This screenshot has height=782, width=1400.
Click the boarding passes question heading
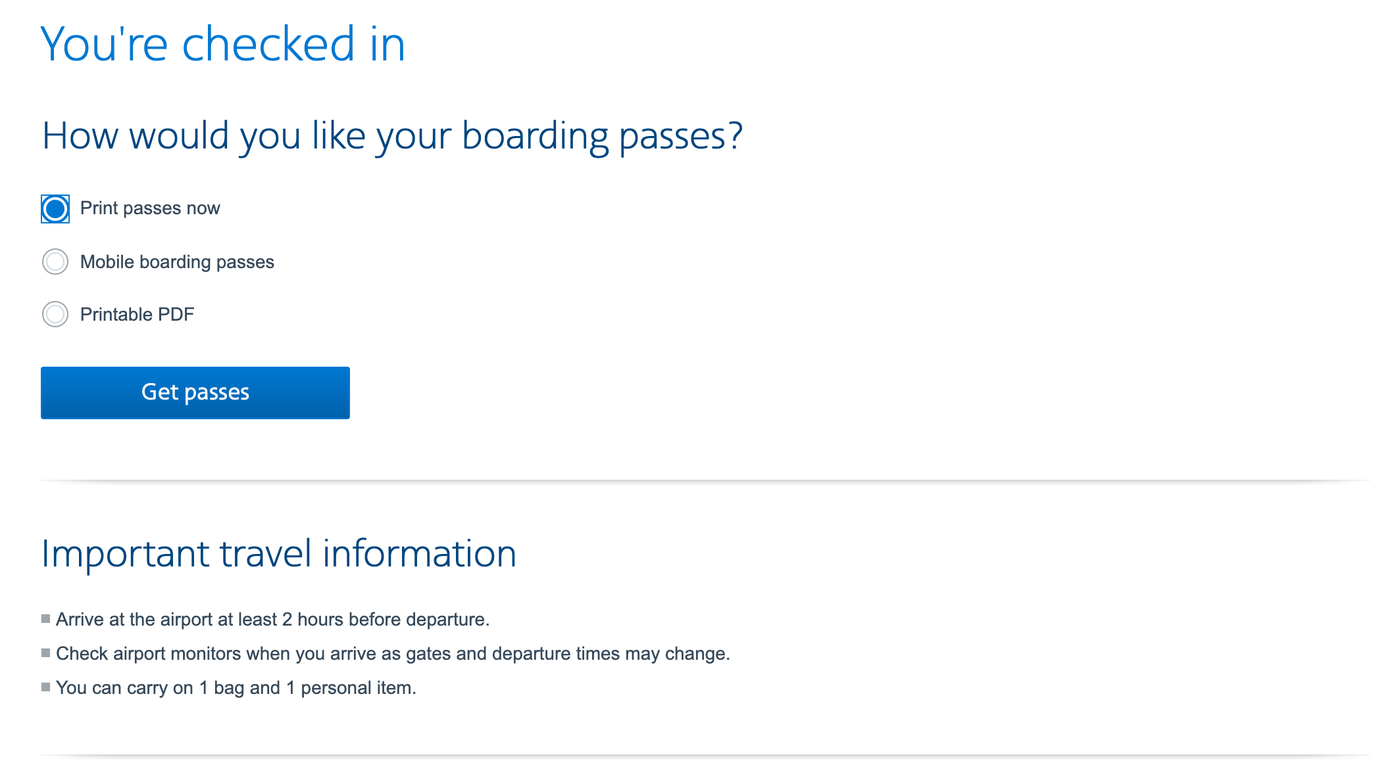392,135
